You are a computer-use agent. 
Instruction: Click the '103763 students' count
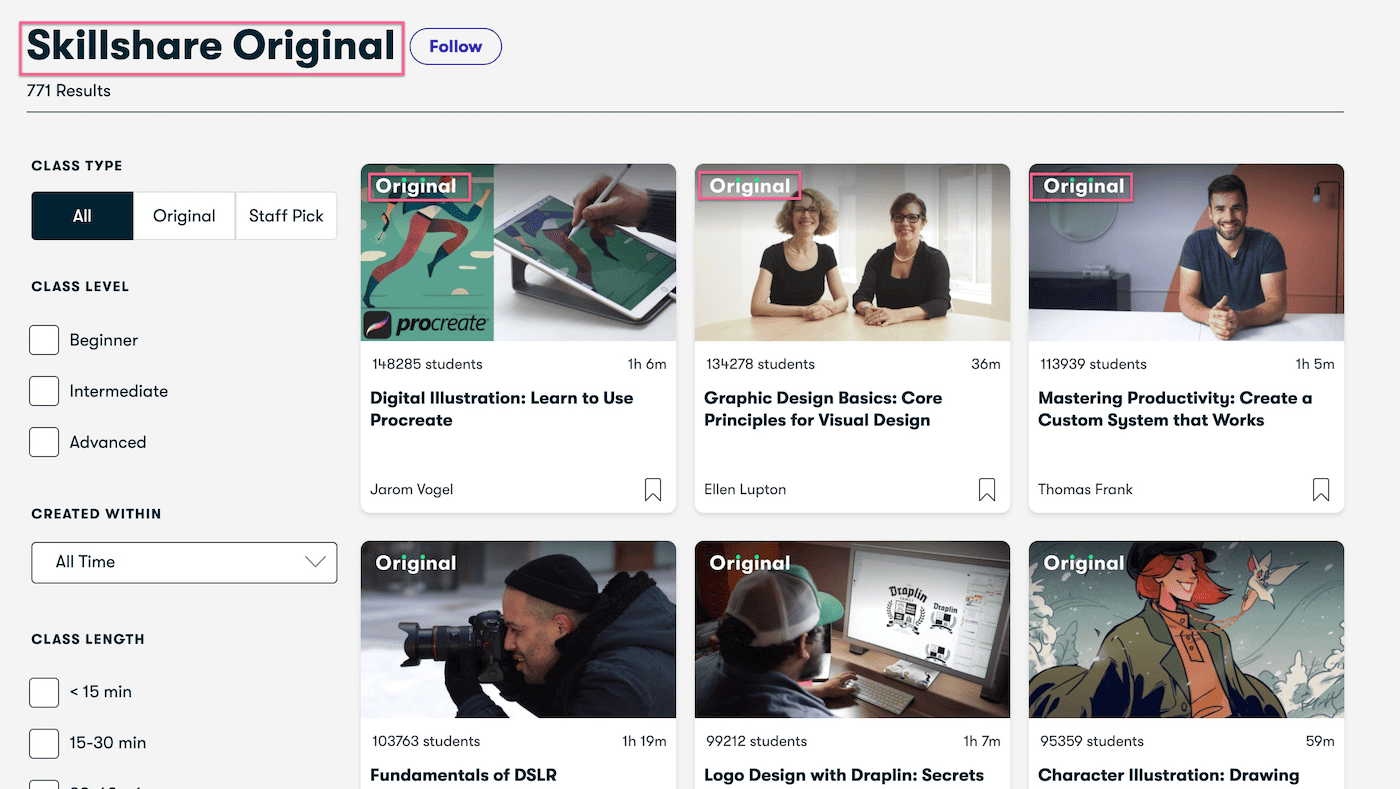426,741
